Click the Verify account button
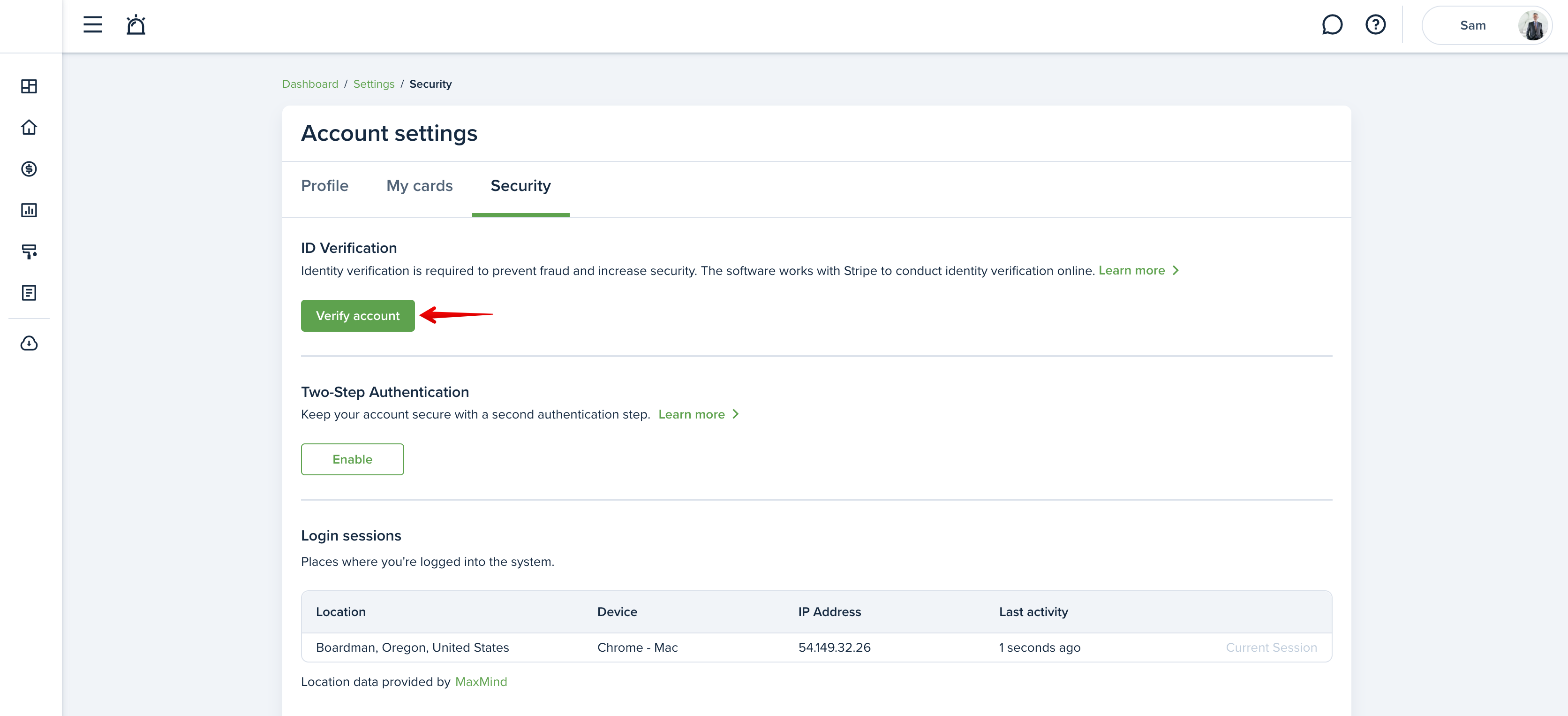1568x716 pixels. pos(357,315)
